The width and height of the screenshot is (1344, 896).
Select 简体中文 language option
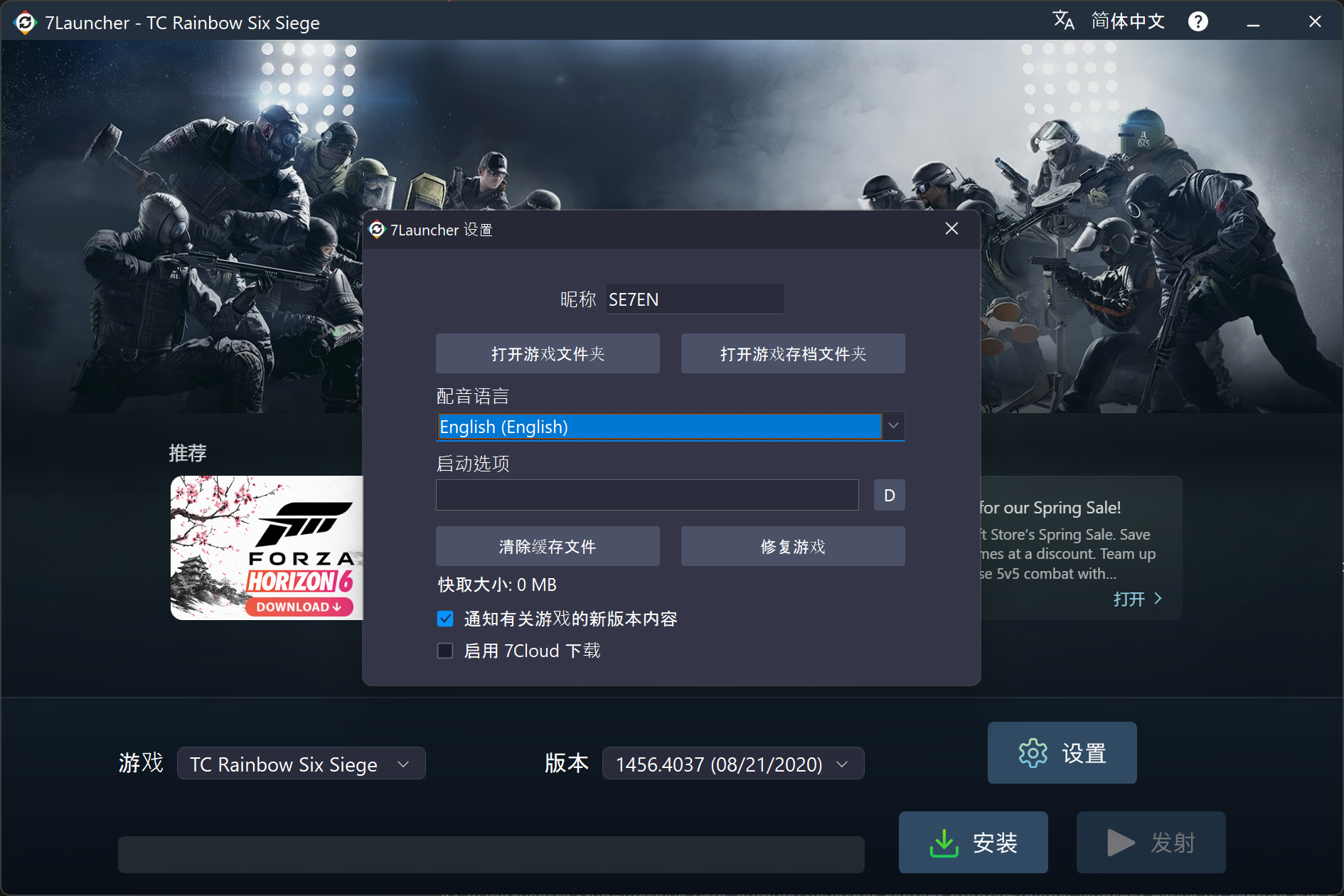click(x=1128, y=21)
